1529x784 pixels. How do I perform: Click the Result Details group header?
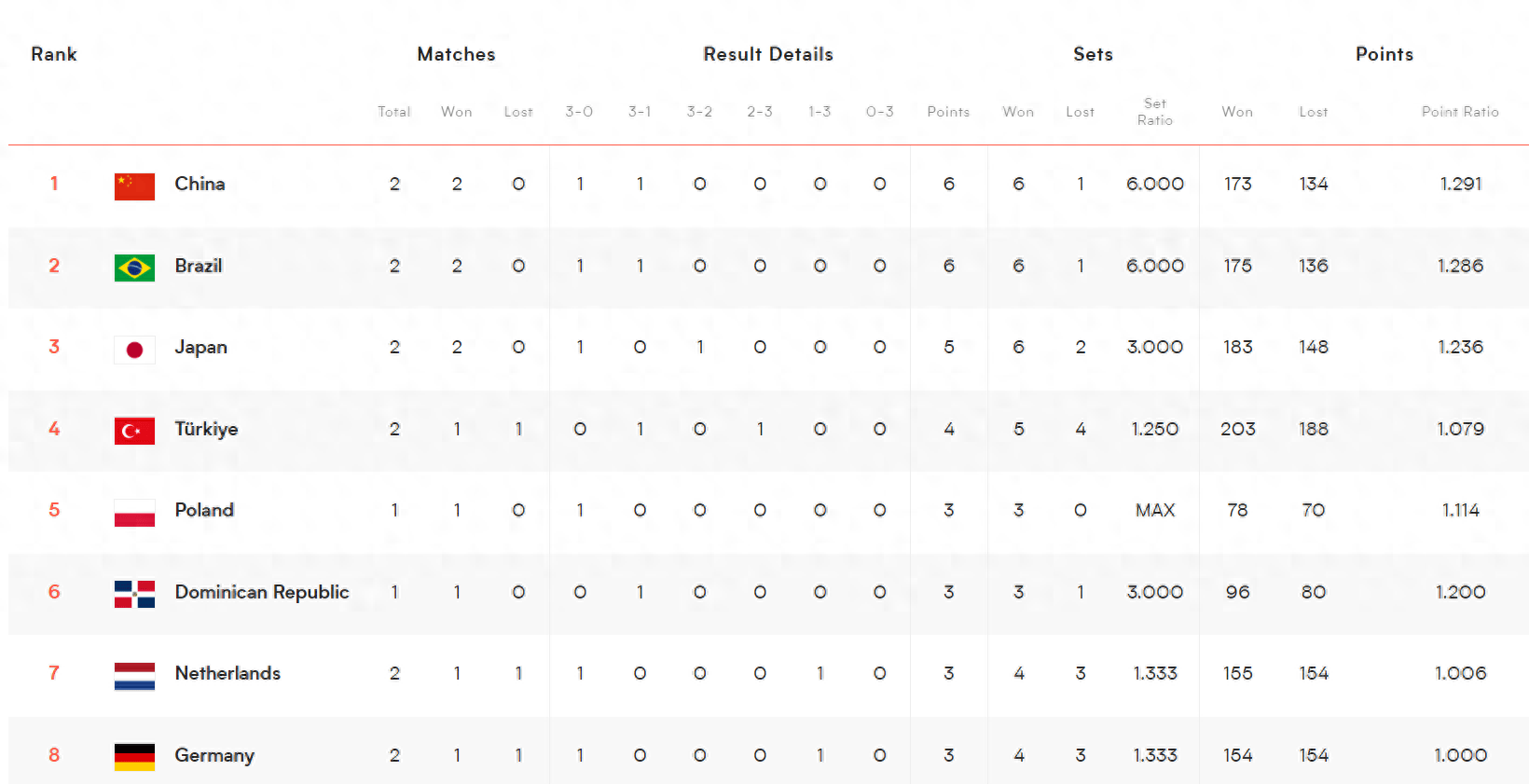(x=768, y=54)
